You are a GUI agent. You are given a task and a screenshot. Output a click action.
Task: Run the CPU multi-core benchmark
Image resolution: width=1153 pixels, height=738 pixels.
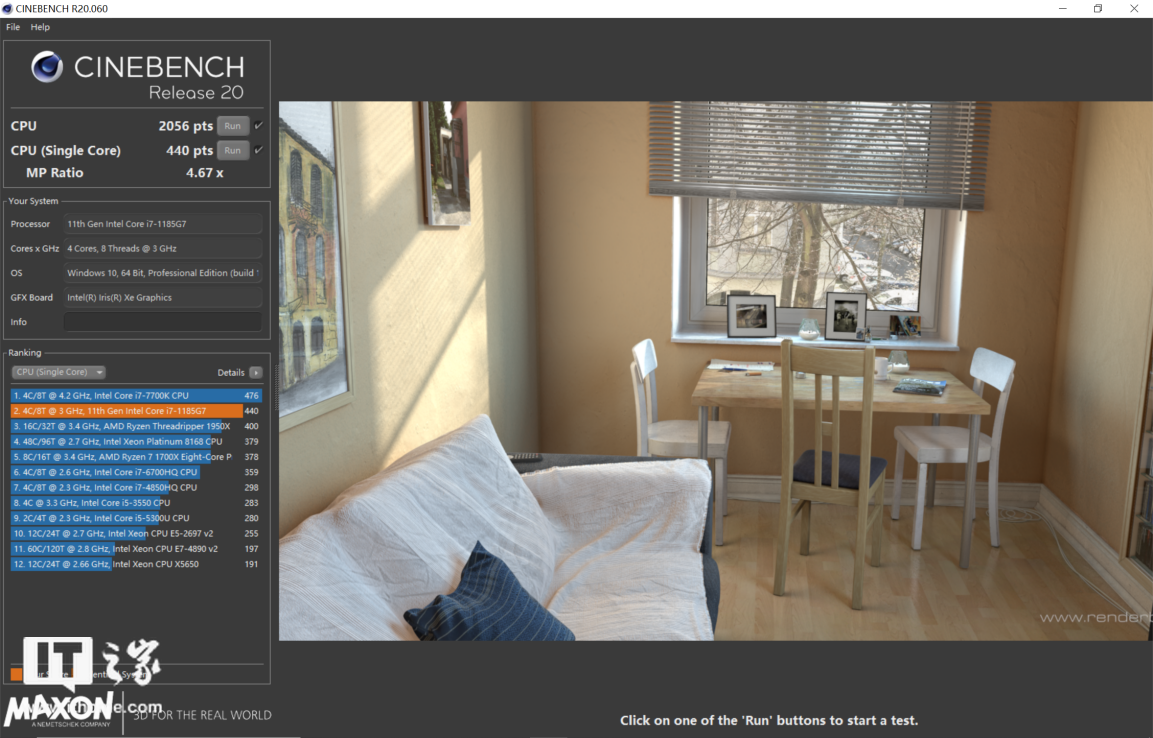[232, 126]
